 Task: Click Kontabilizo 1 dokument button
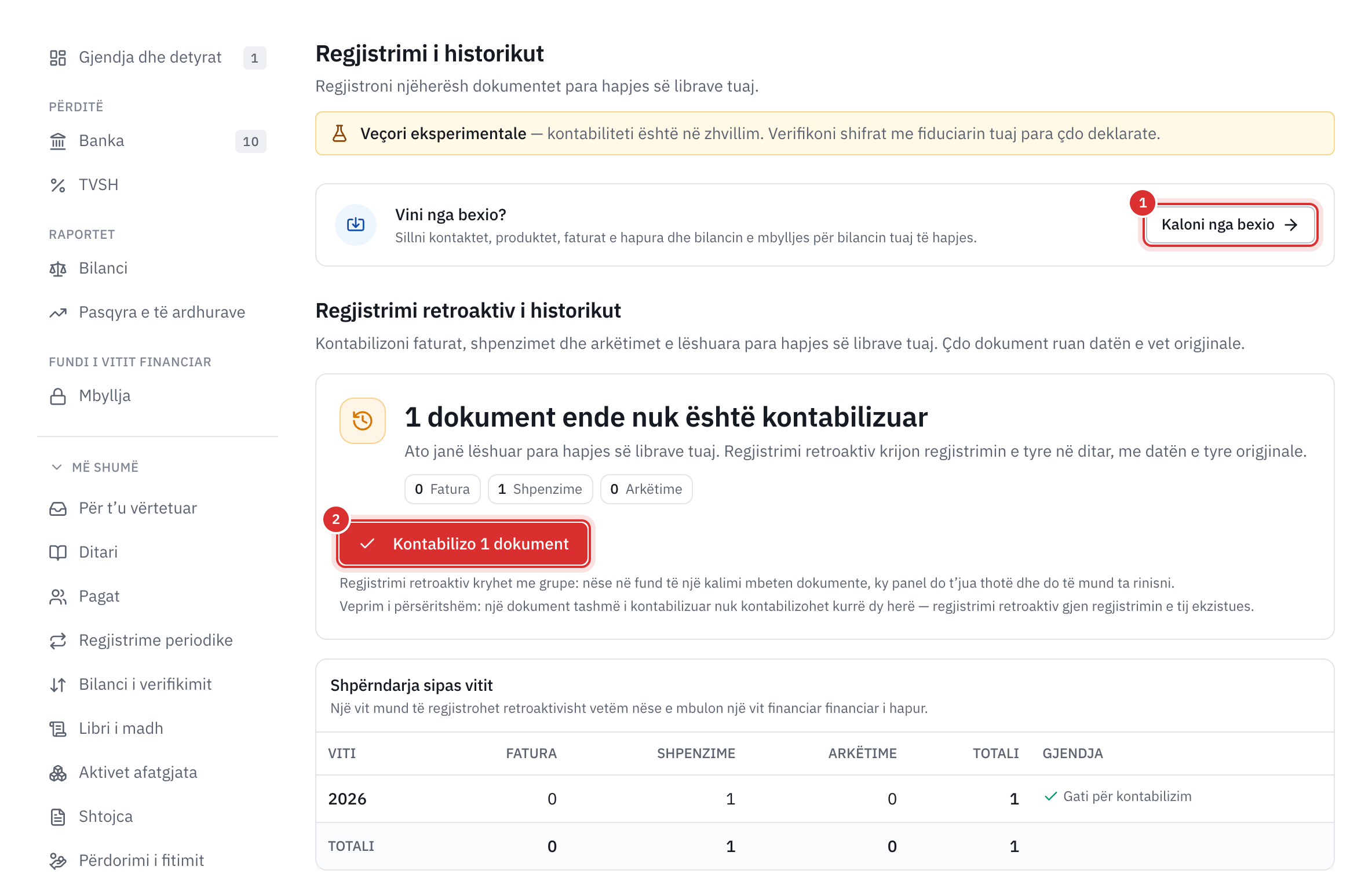[464, 544]
